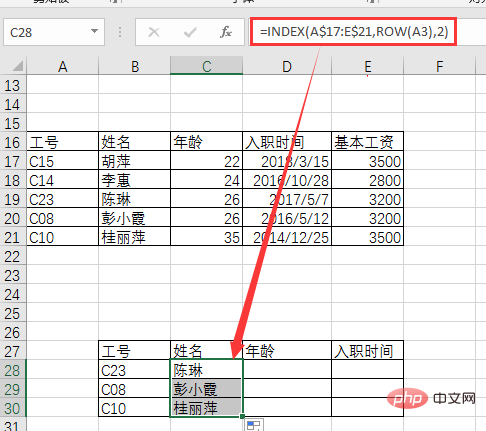Select cell C14 in row 18
The width and height of the screenshot is (486, 431).
pos(63,180)
